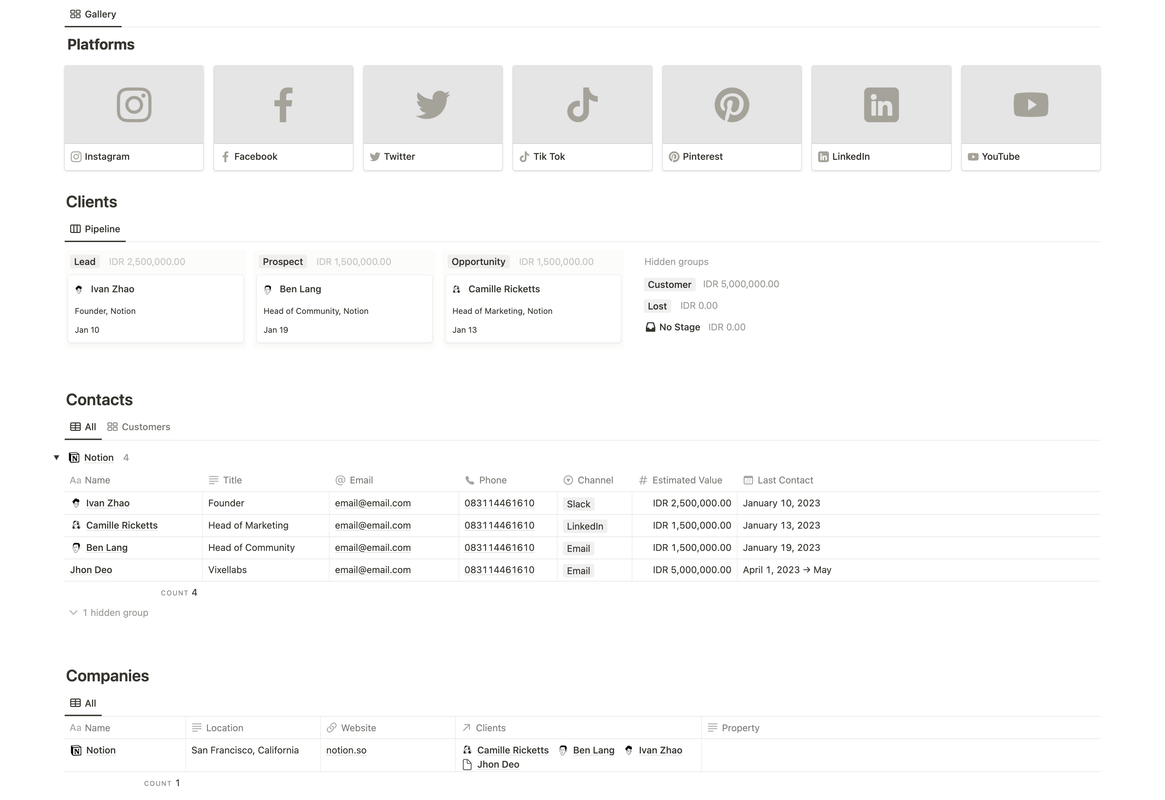Open the large TikTok logo card
This screenshot has height=800, width=1165.
(x=582, y=104)
